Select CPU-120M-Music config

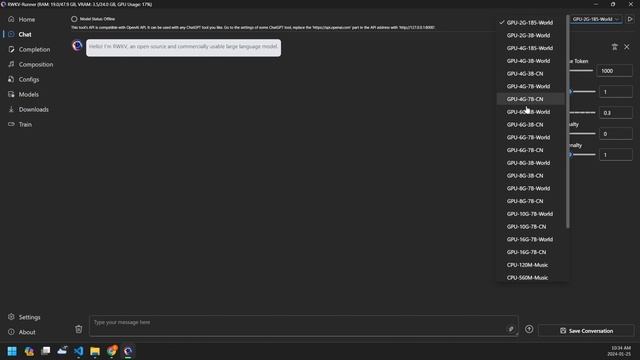pyautogui.click(x=530, y=265)
